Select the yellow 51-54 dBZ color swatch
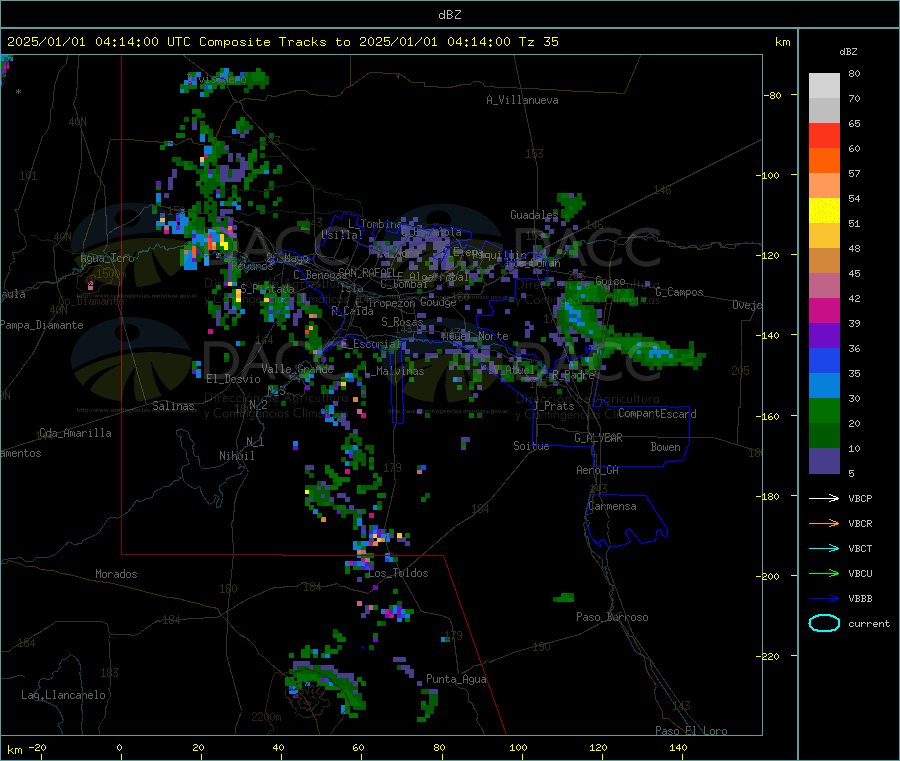This screenshot has height=761, width=900. click(824, 211)
